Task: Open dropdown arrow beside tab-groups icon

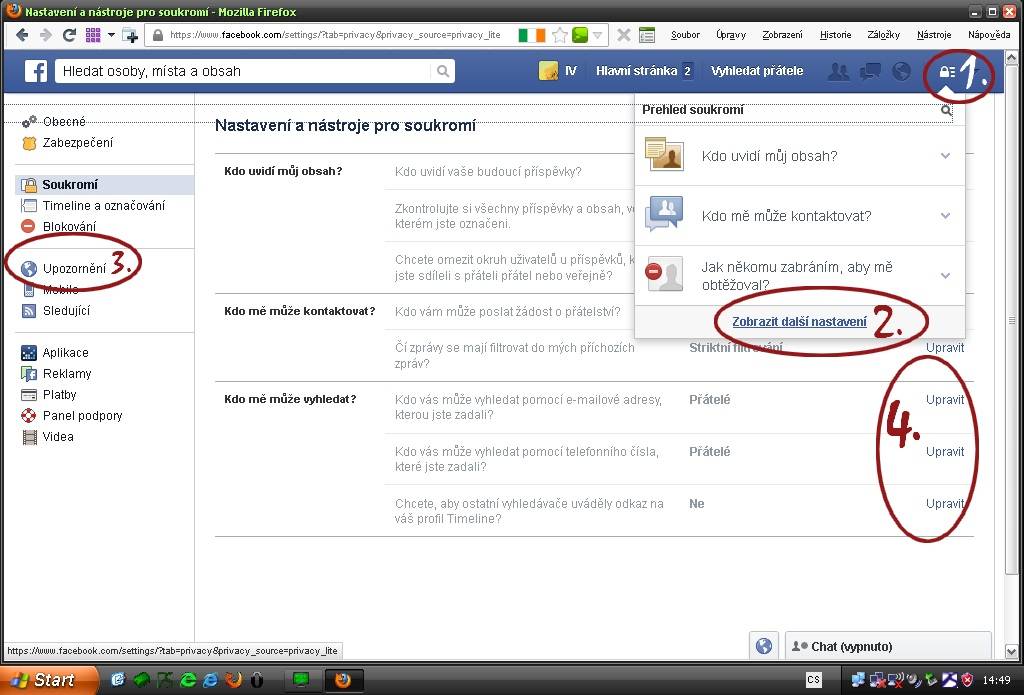Action: point(111,35)
